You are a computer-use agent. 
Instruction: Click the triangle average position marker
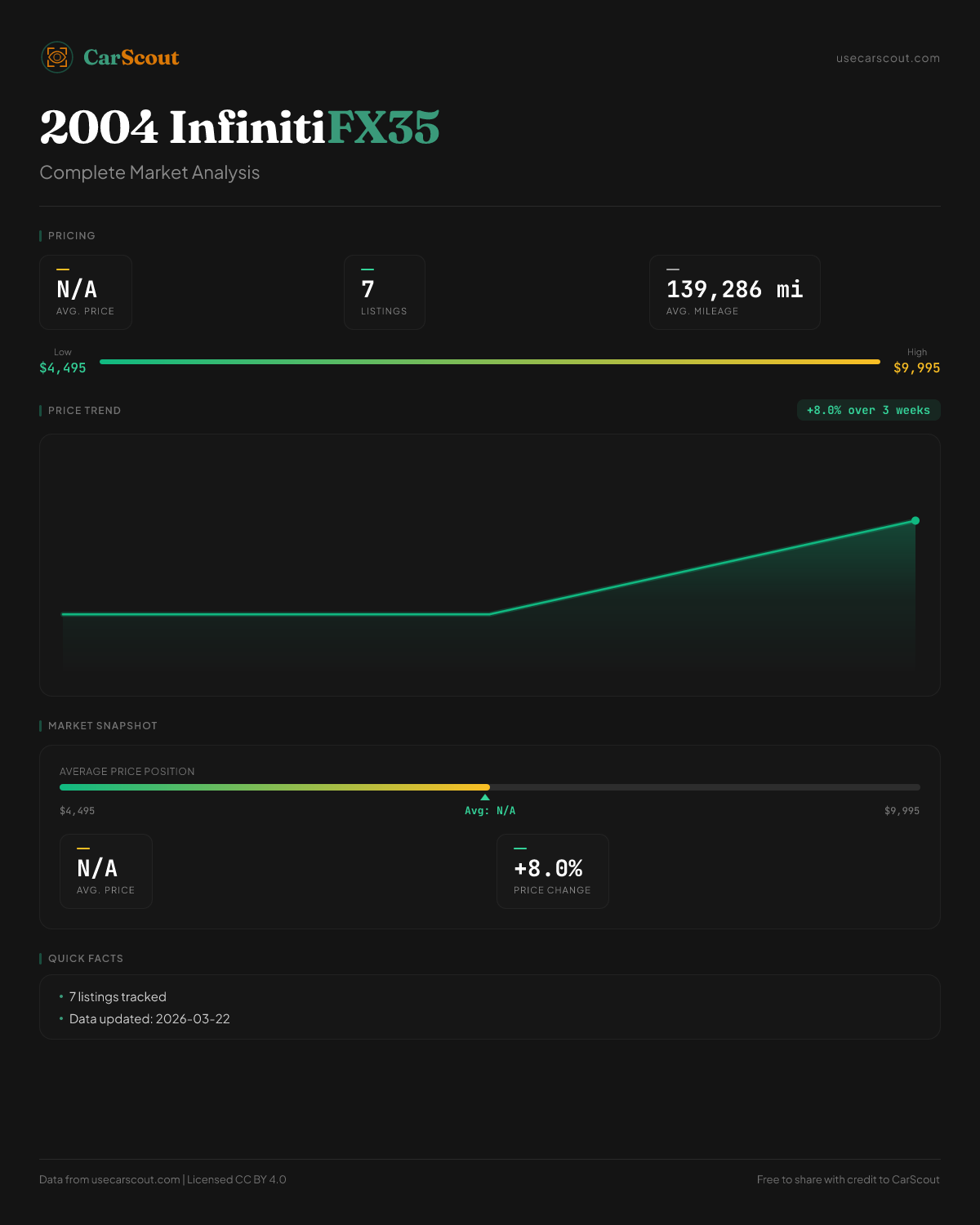point(485,797)
